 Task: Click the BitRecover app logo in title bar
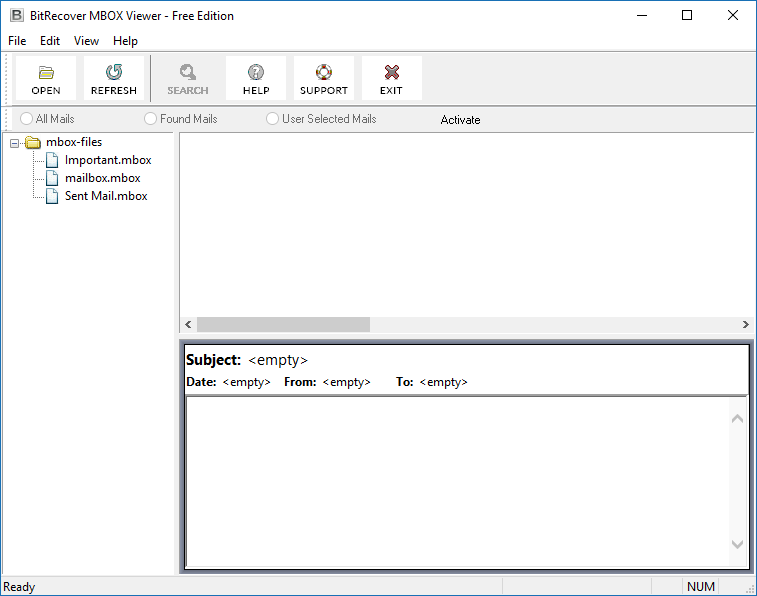16,15
